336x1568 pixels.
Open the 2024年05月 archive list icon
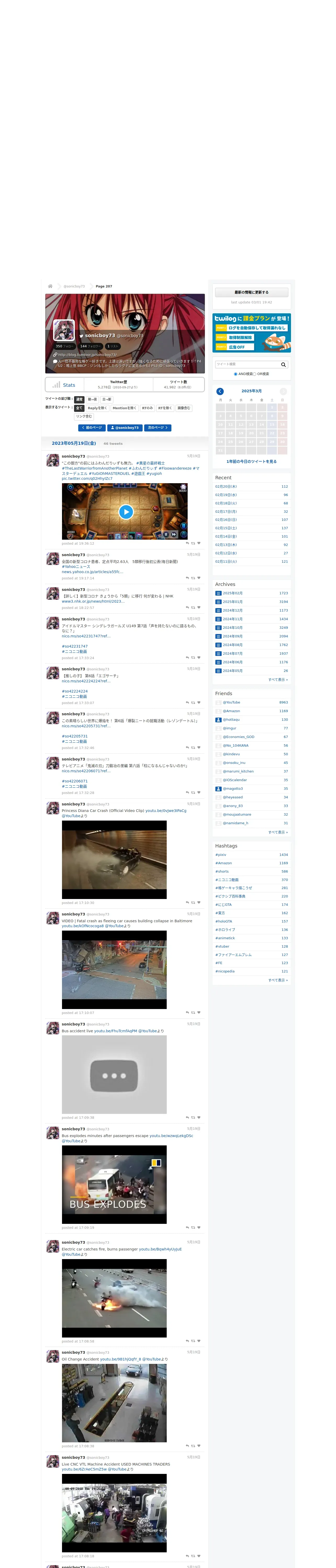[218, 671]
